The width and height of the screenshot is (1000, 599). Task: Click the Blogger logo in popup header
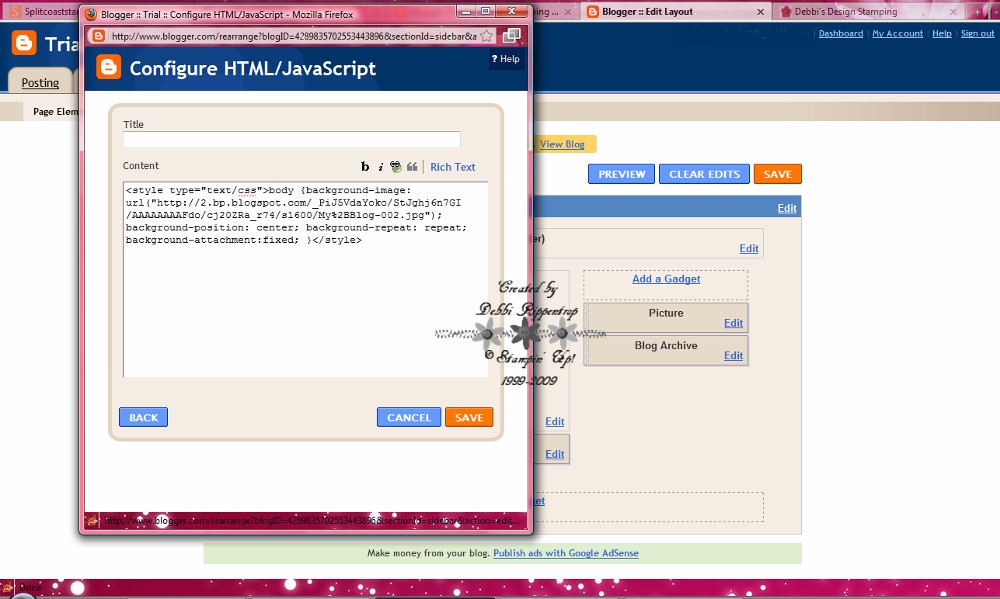tap(108, 67)
